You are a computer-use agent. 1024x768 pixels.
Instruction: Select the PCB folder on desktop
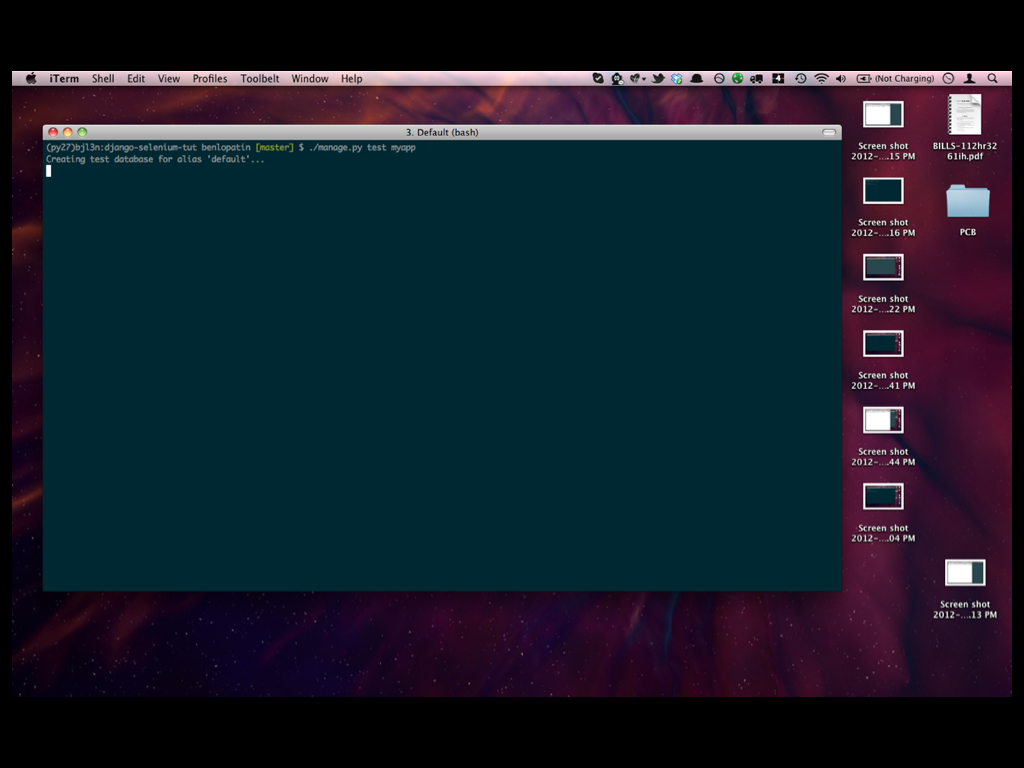pos(968,209)
